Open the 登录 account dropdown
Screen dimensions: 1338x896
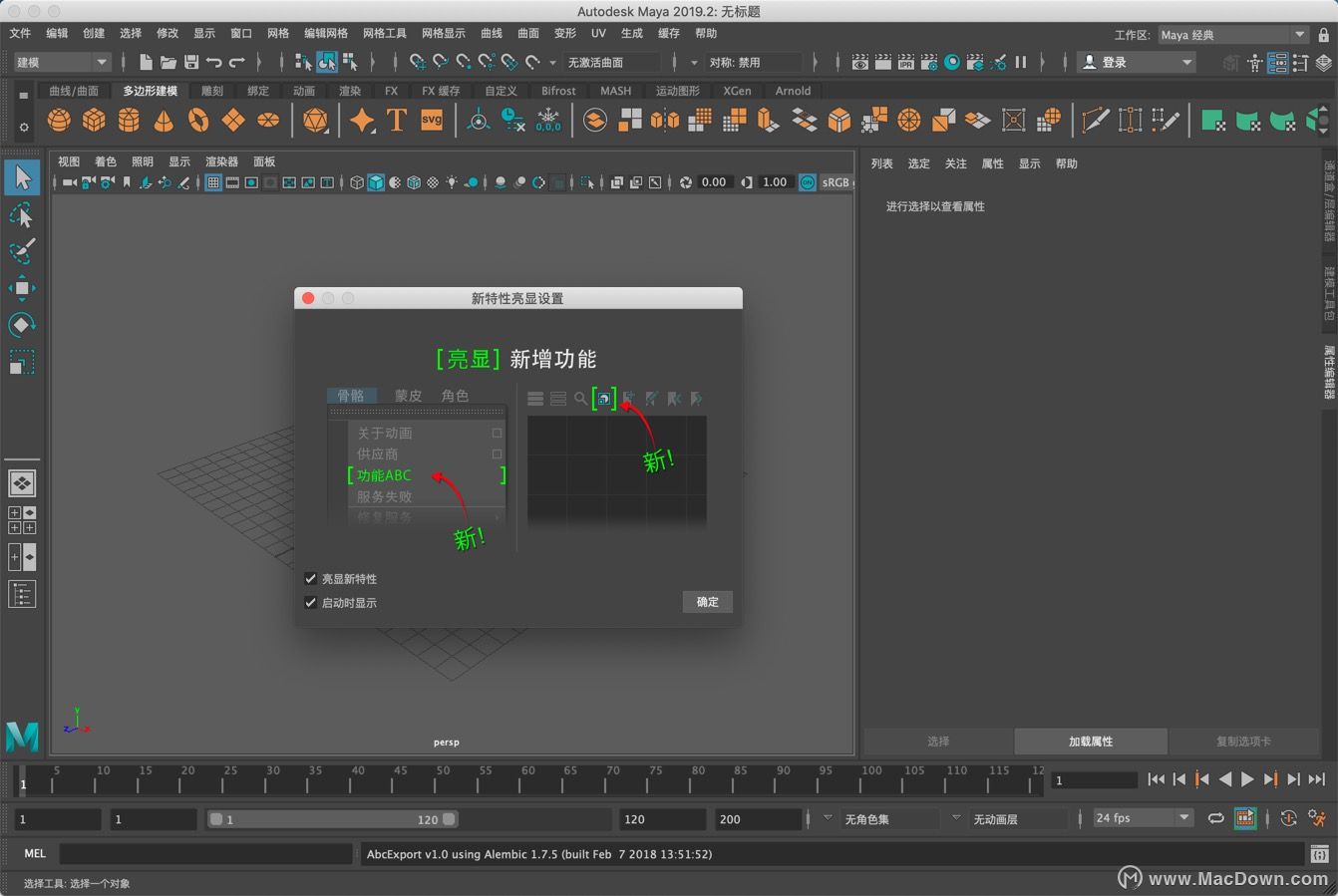(x=1137, y=62)
